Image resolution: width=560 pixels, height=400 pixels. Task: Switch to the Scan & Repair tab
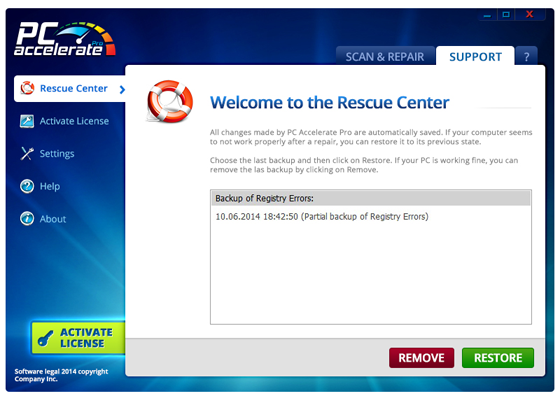click(x=385, y=56)
